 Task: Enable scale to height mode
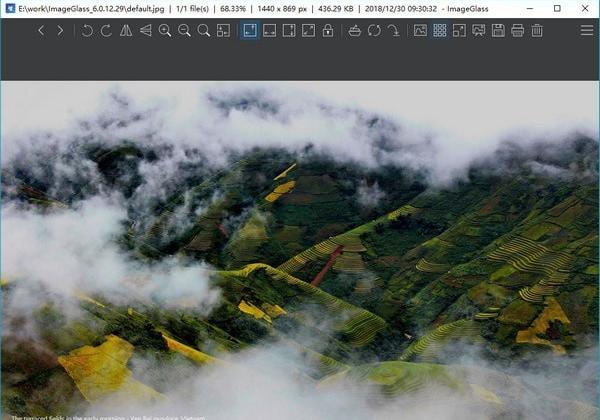click(x=289, y=31)
